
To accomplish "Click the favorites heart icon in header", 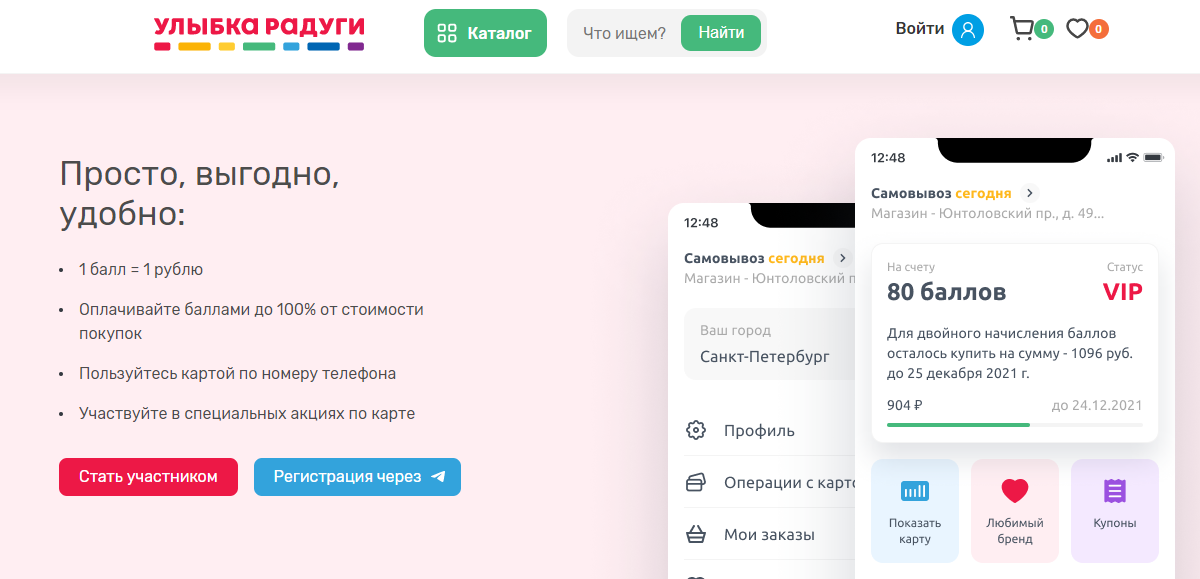I will [x=1078, y=29].
